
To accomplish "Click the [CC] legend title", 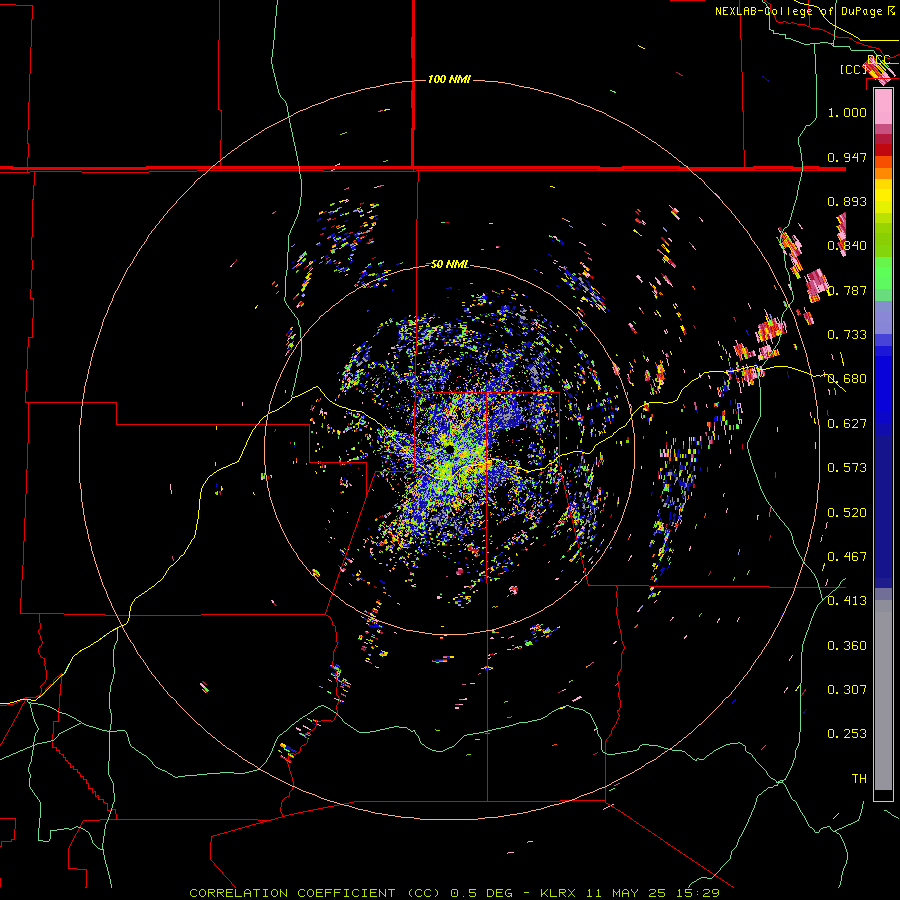I will pyautogui.click(x=853, y=69).
